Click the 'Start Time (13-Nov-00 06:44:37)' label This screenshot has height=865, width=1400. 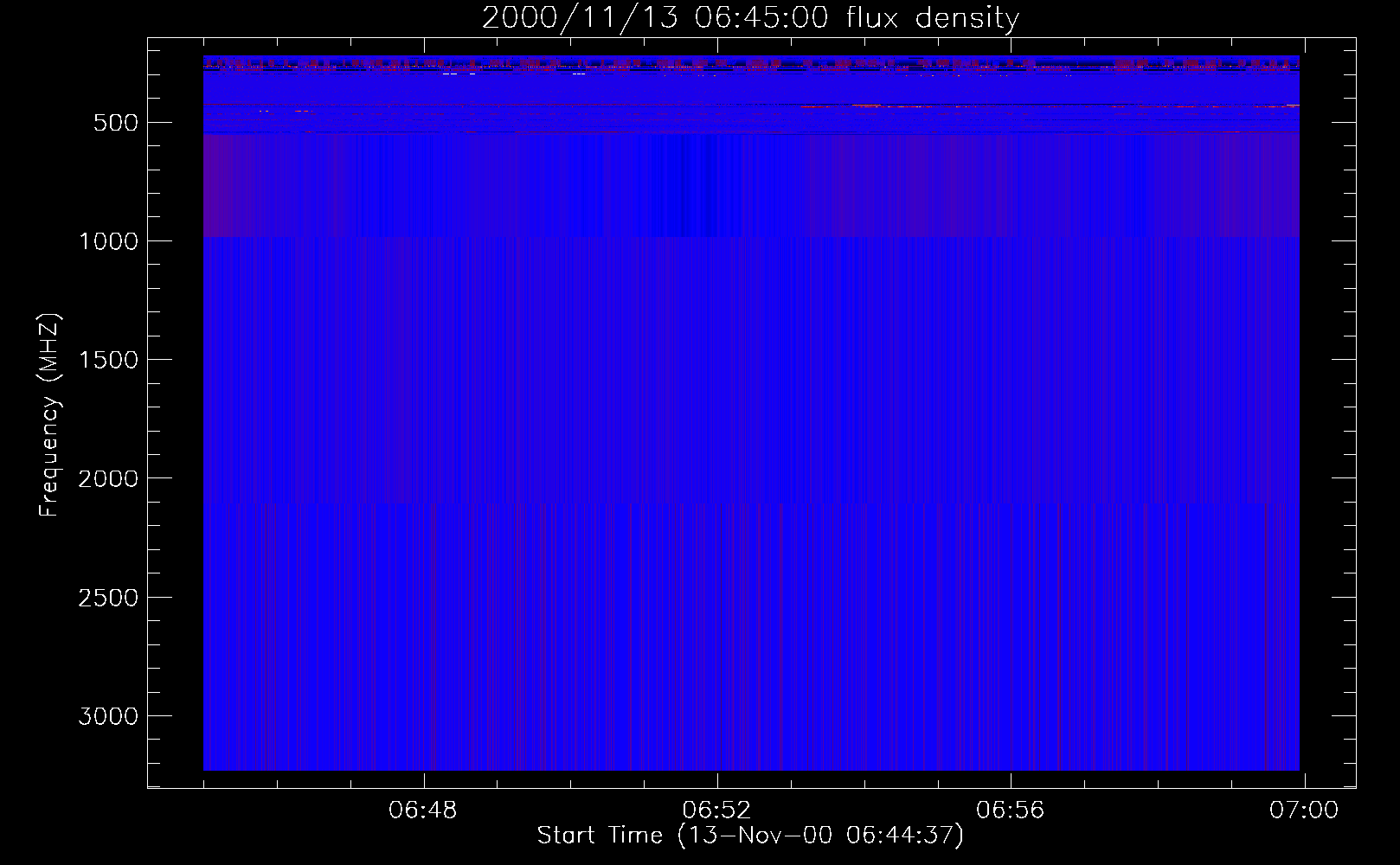750,836
